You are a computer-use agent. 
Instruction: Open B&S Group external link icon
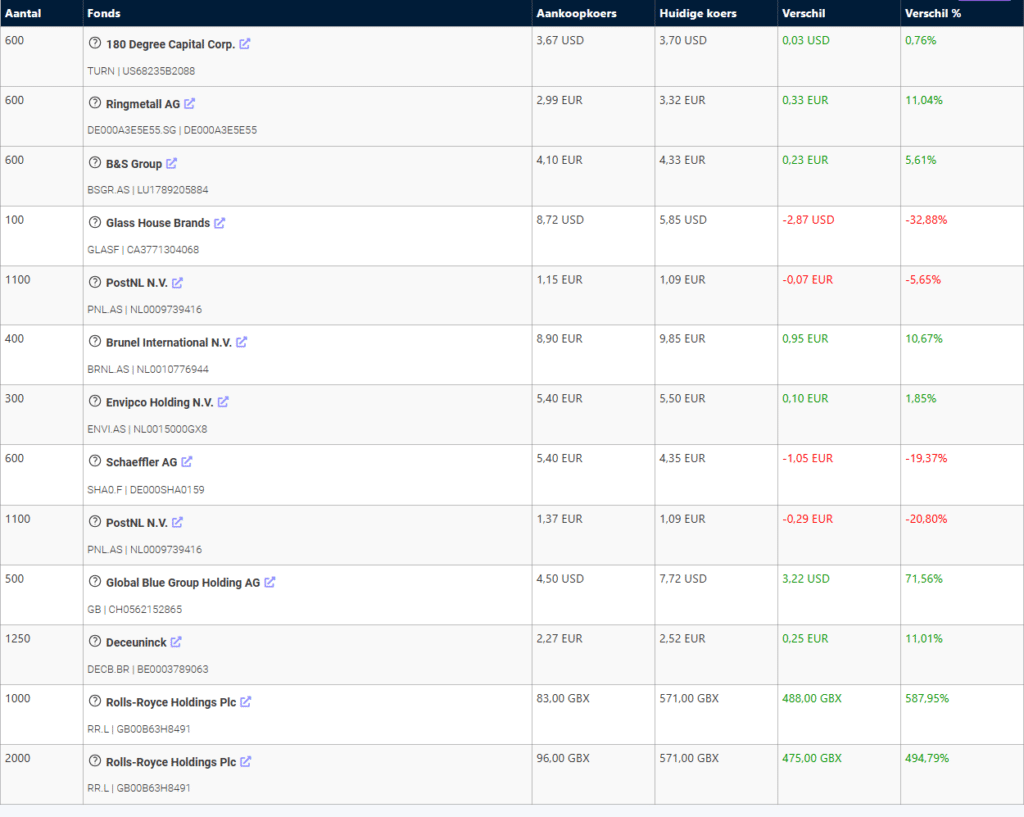(x=171, y=164)
